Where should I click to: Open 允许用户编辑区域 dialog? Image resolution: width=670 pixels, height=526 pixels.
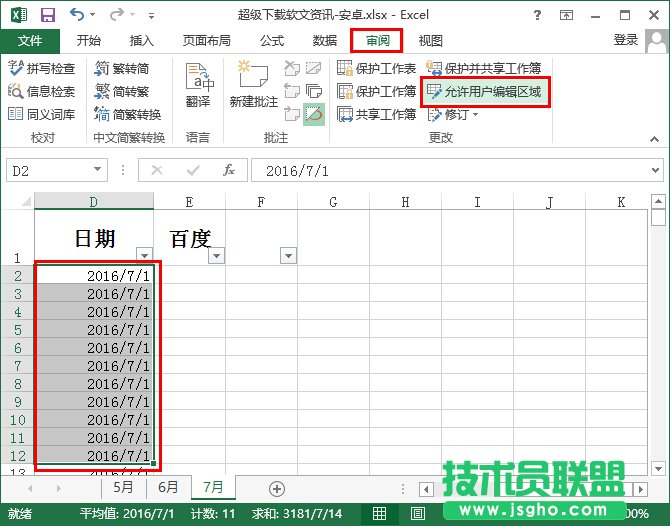point(485,91)
